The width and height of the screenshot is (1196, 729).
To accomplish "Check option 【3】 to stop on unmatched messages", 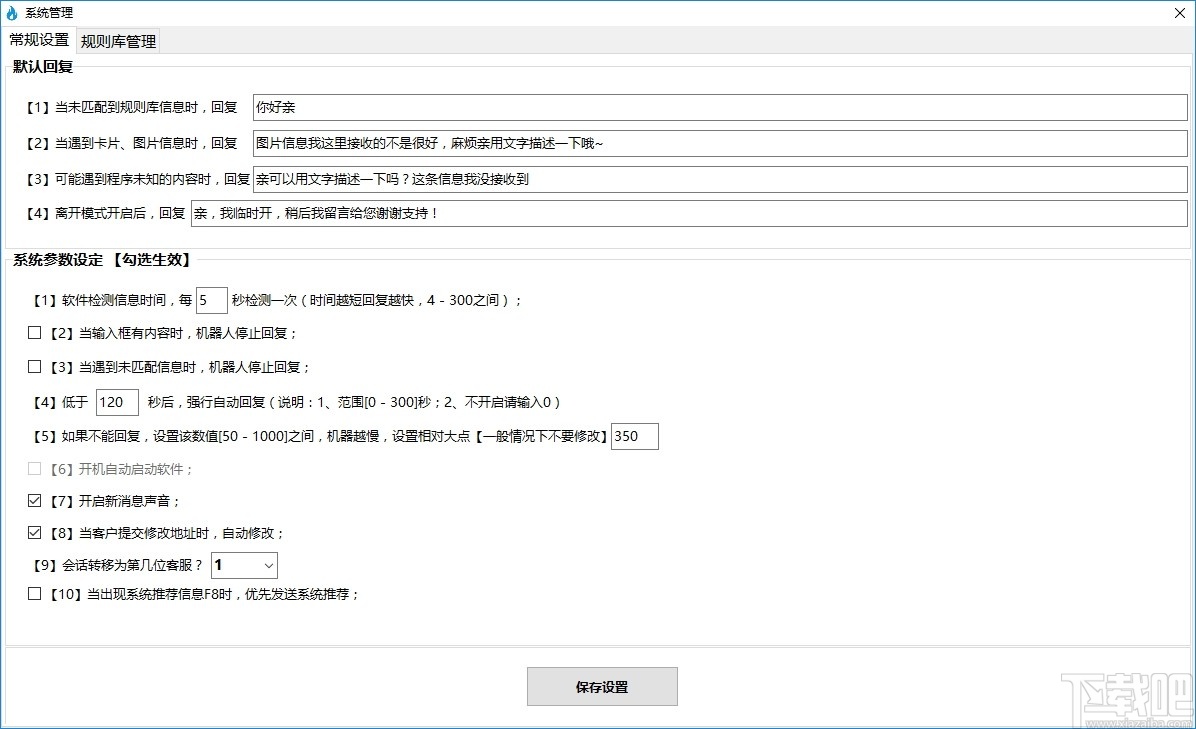I will pyautogui.click(x=34, y=366).
